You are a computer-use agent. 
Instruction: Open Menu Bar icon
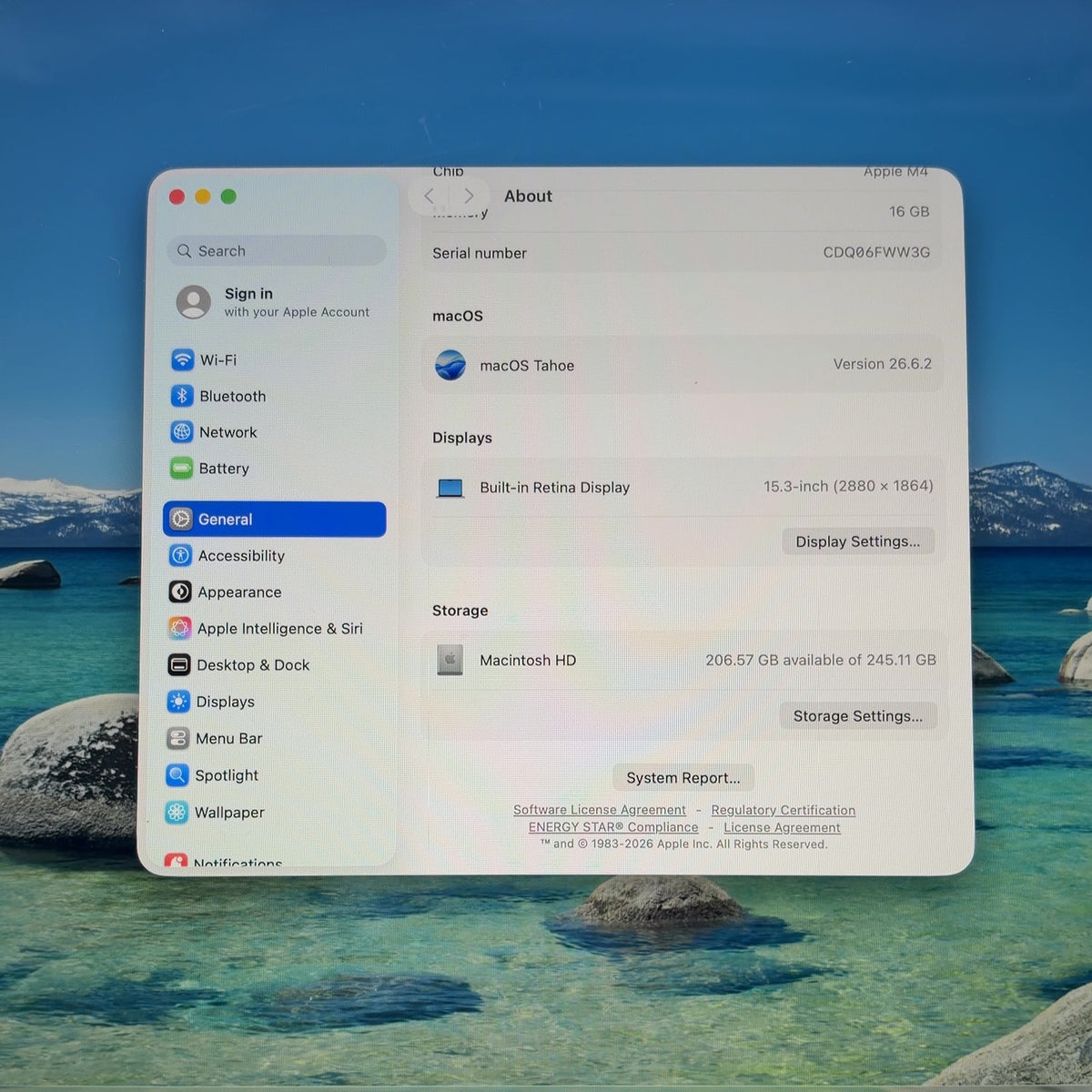177,739
